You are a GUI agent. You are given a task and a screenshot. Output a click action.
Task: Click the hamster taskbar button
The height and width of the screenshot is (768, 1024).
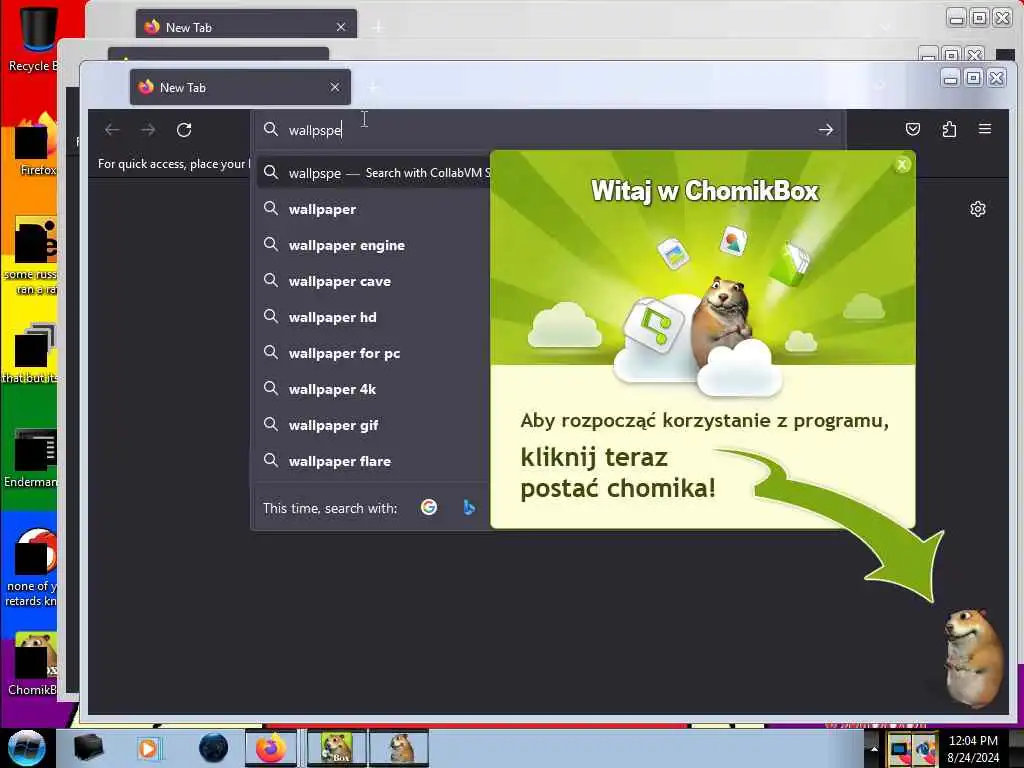click(399, 747)
